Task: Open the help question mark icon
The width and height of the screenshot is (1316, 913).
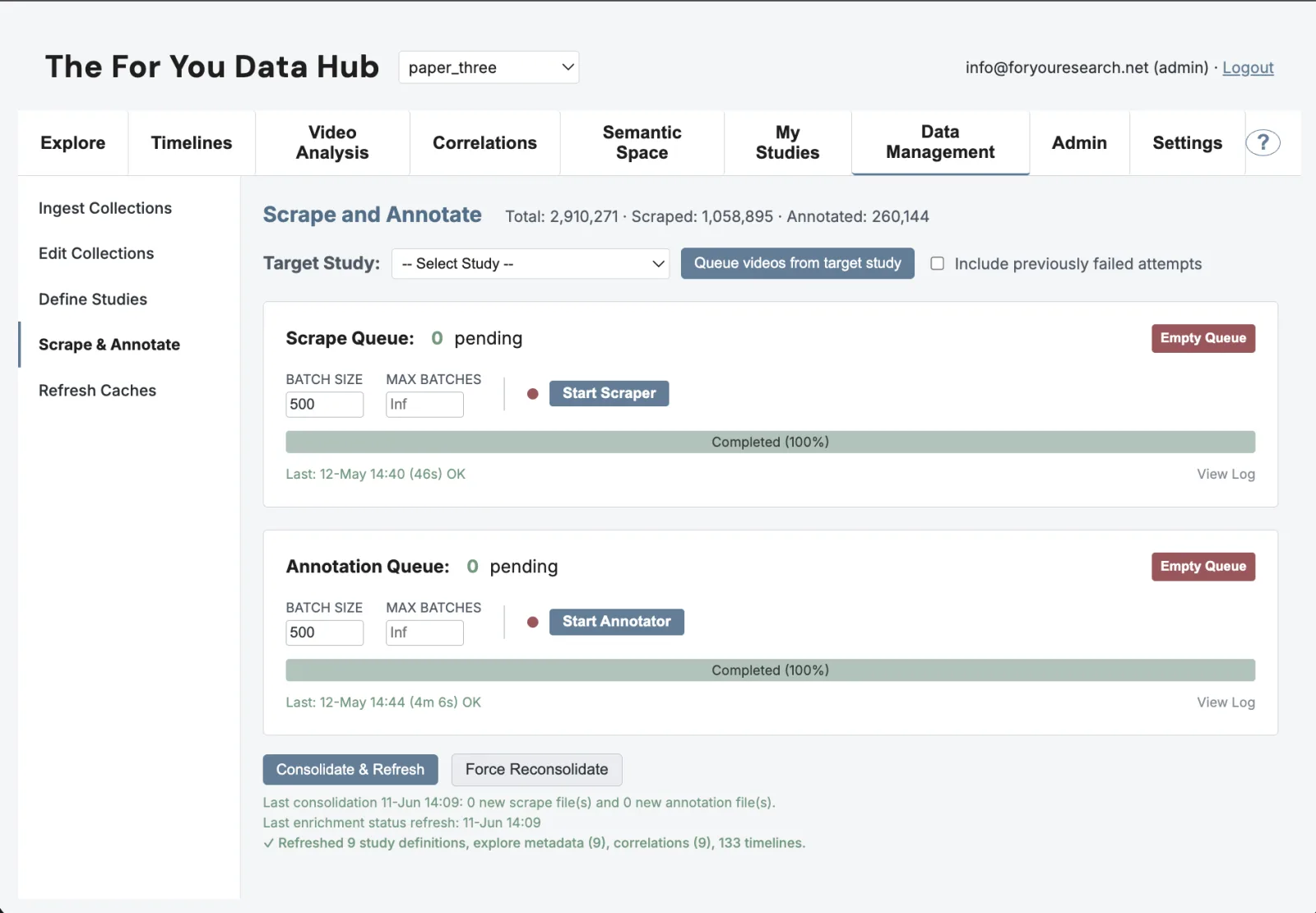Action: pos(1263,143)
